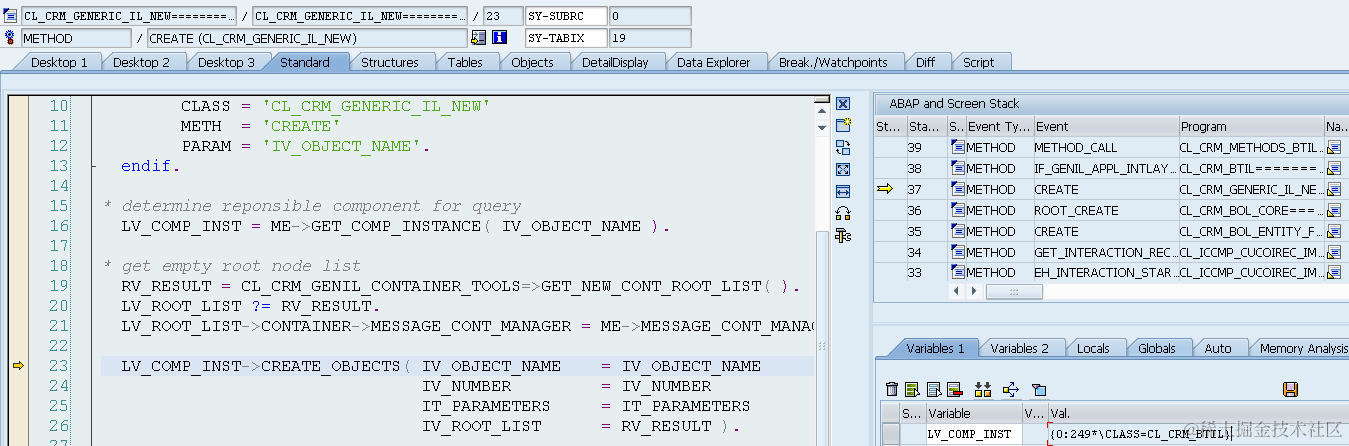Click the orange save diskette icon
Viewport: 1349px width, 446px height.
pos(1290,389)
